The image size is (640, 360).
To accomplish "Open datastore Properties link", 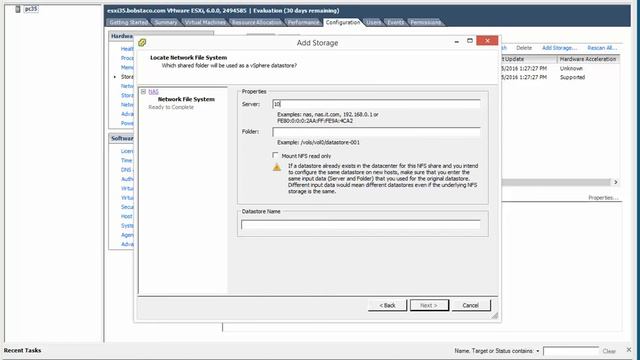I will [x=603, y=198].
